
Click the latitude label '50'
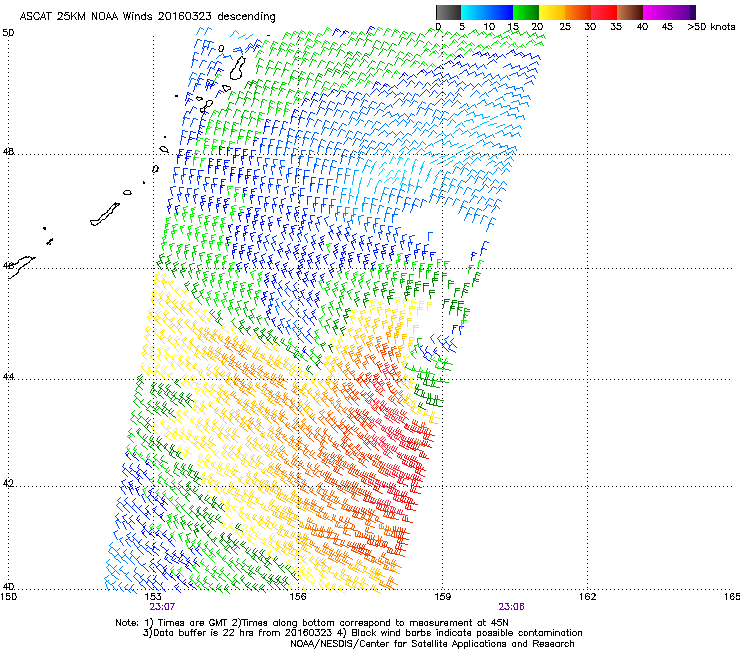(x=8, y=33)
